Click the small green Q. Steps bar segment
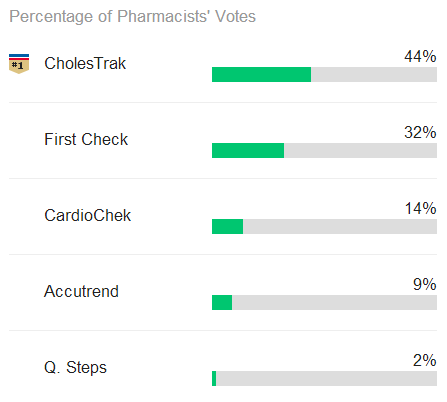 pyautogui.click(x=214, y=378)
